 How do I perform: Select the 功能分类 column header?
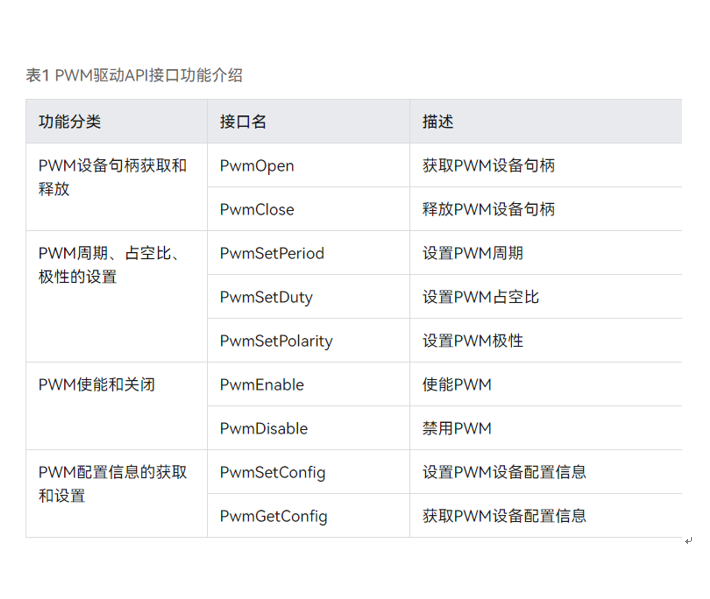point(70,122)
